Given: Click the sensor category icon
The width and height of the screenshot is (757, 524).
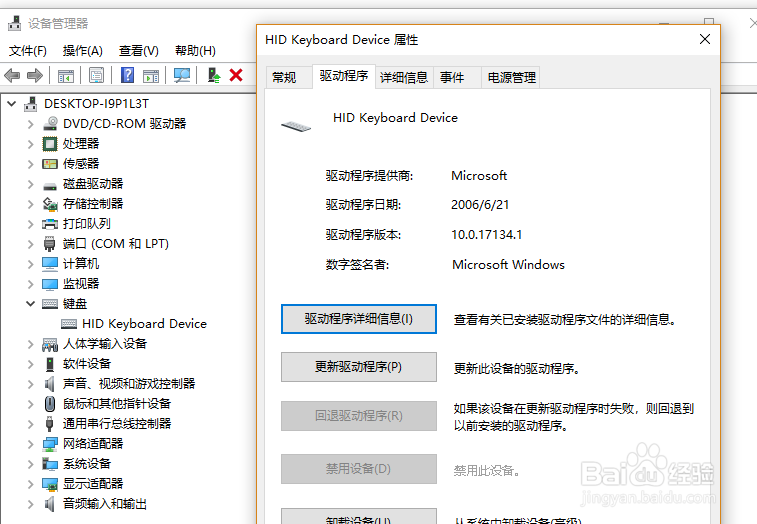Looking at the screenshot, I should (50, 164).
